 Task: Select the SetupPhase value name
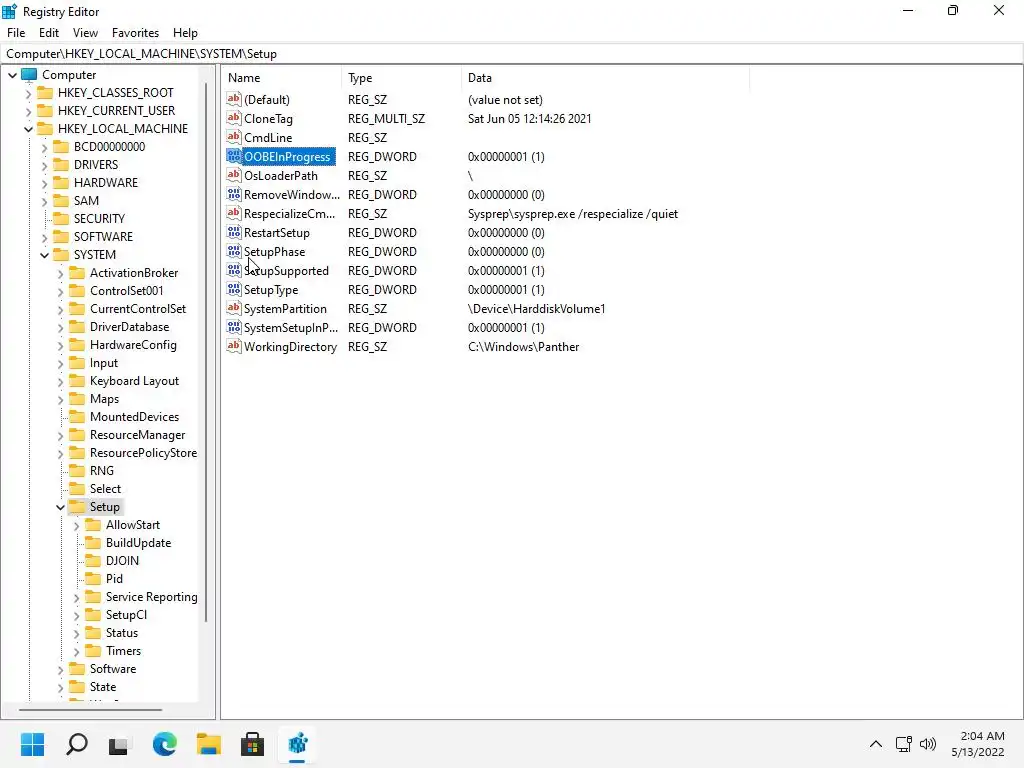[274, 251]
